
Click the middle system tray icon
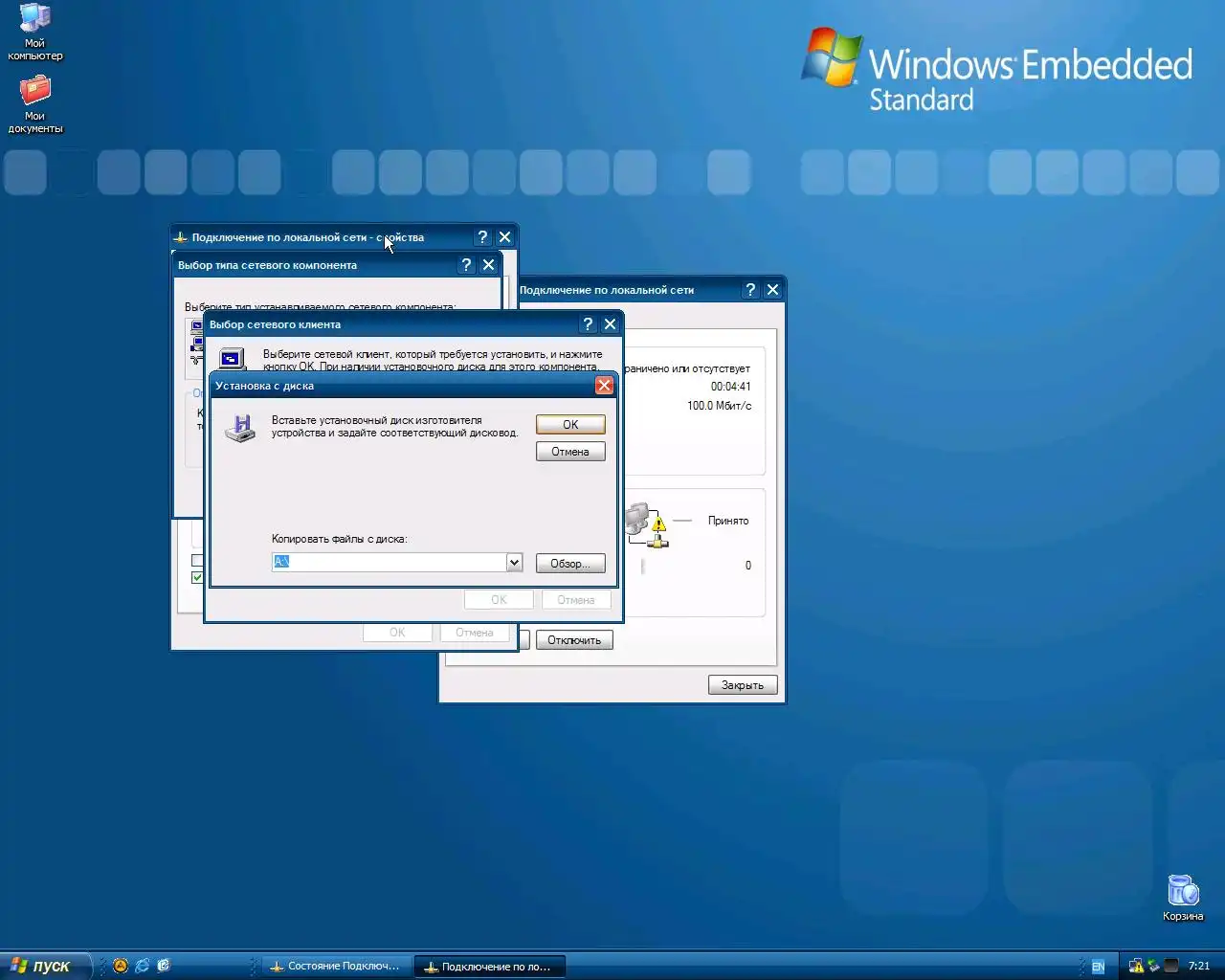pos(1153,966)
